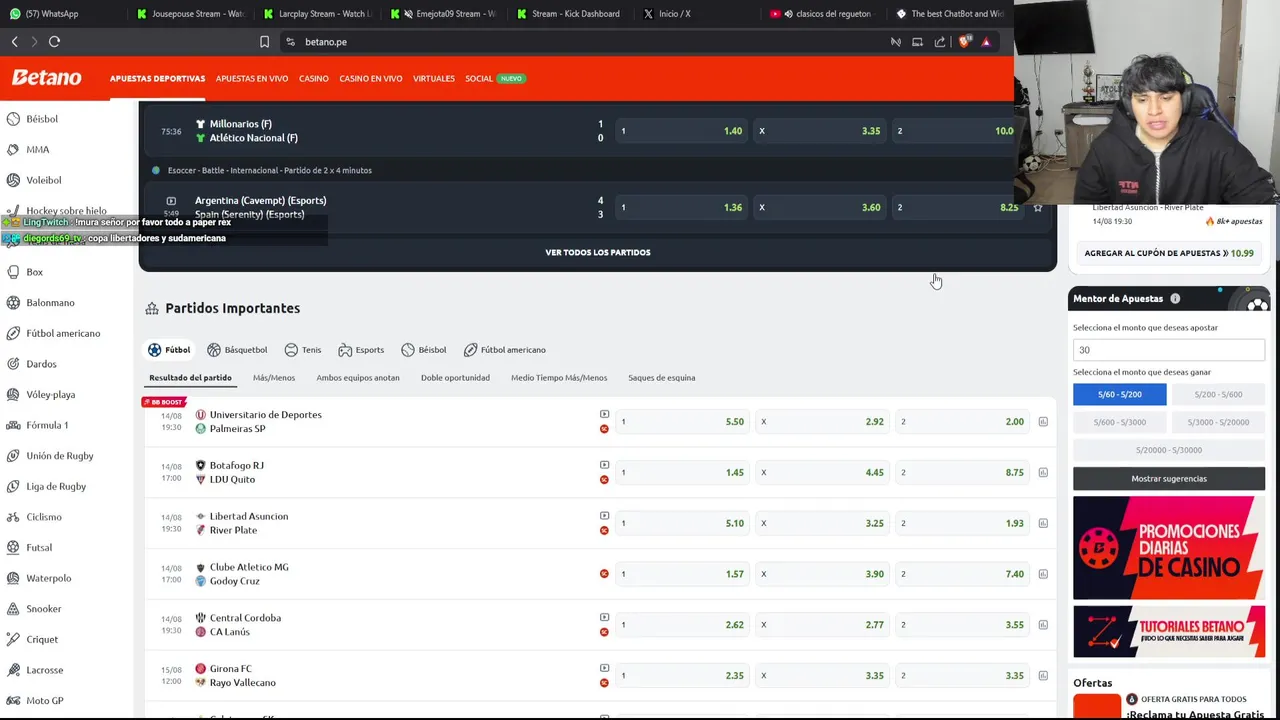Image resolution: width=1280 pixels, height=720 pixels.
Task: Click info icon next to Mentor de Apuestas
Action: click(x=1175, y=299)
